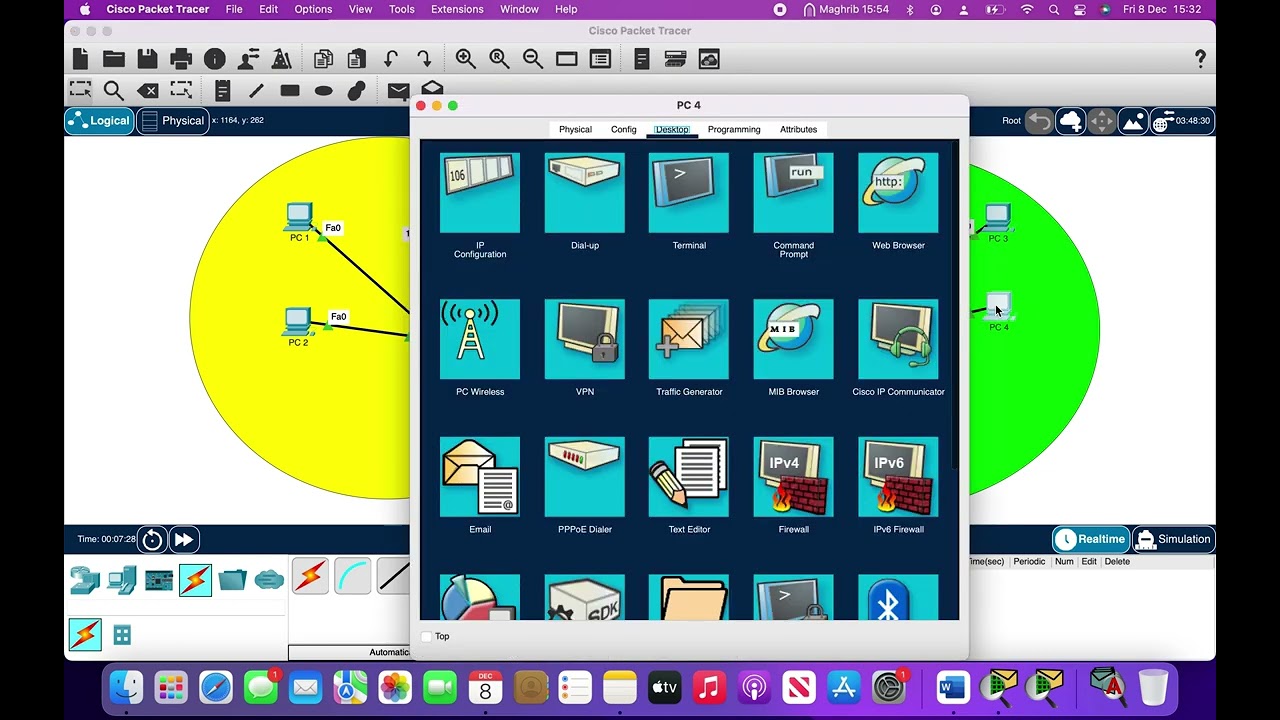Choose the End Devices category icon
This screenshot has height=720, width=1280.
coord(122,580)
